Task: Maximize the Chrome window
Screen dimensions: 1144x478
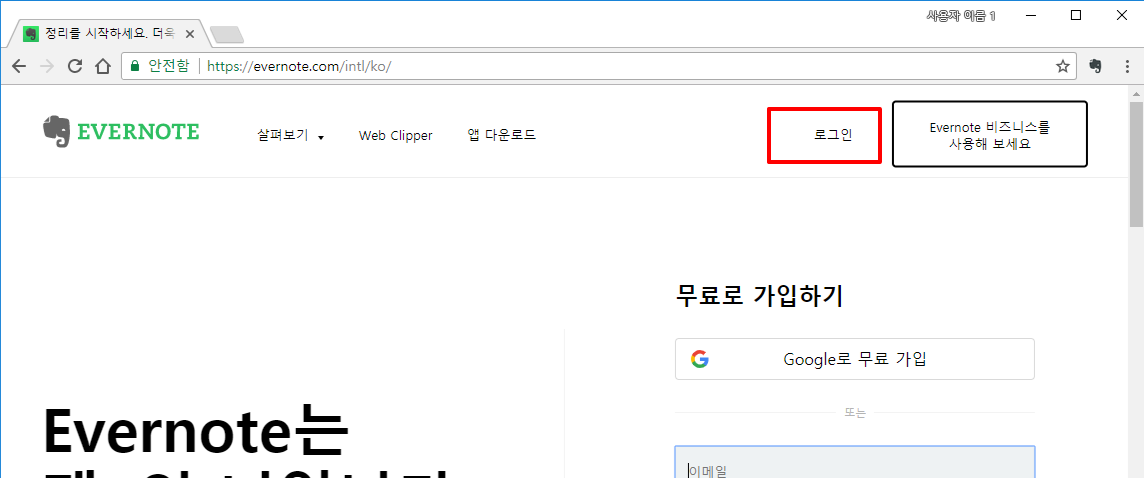Action: [x=1075, y=15]
